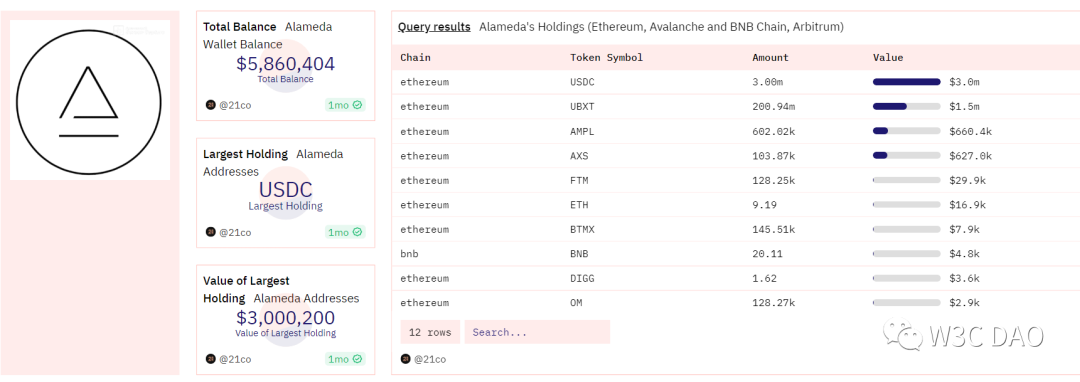Open @21co author link under Largest Holding card
The width and height of the screenshot is (1080, 382).
[235, 233]
